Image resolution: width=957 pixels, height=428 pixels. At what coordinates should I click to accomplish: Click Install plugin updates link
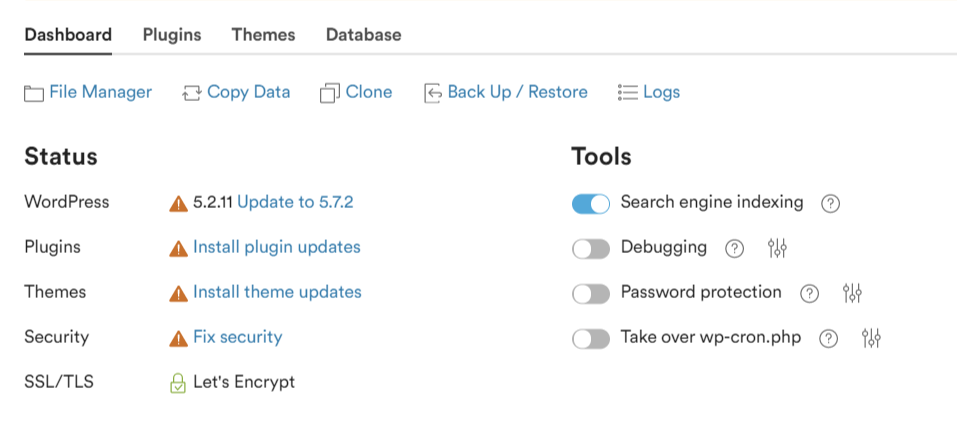(277, 247)
